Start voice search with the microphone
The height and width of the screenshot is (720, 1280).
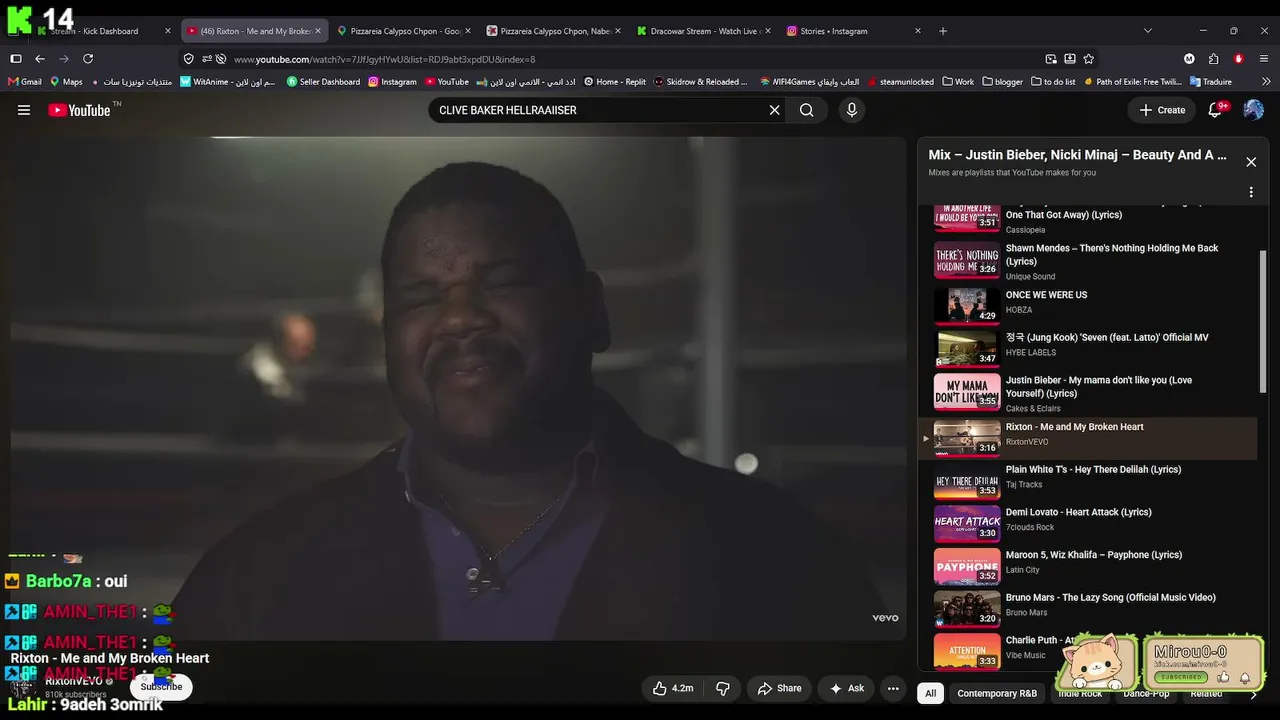[x=852, y=110]
